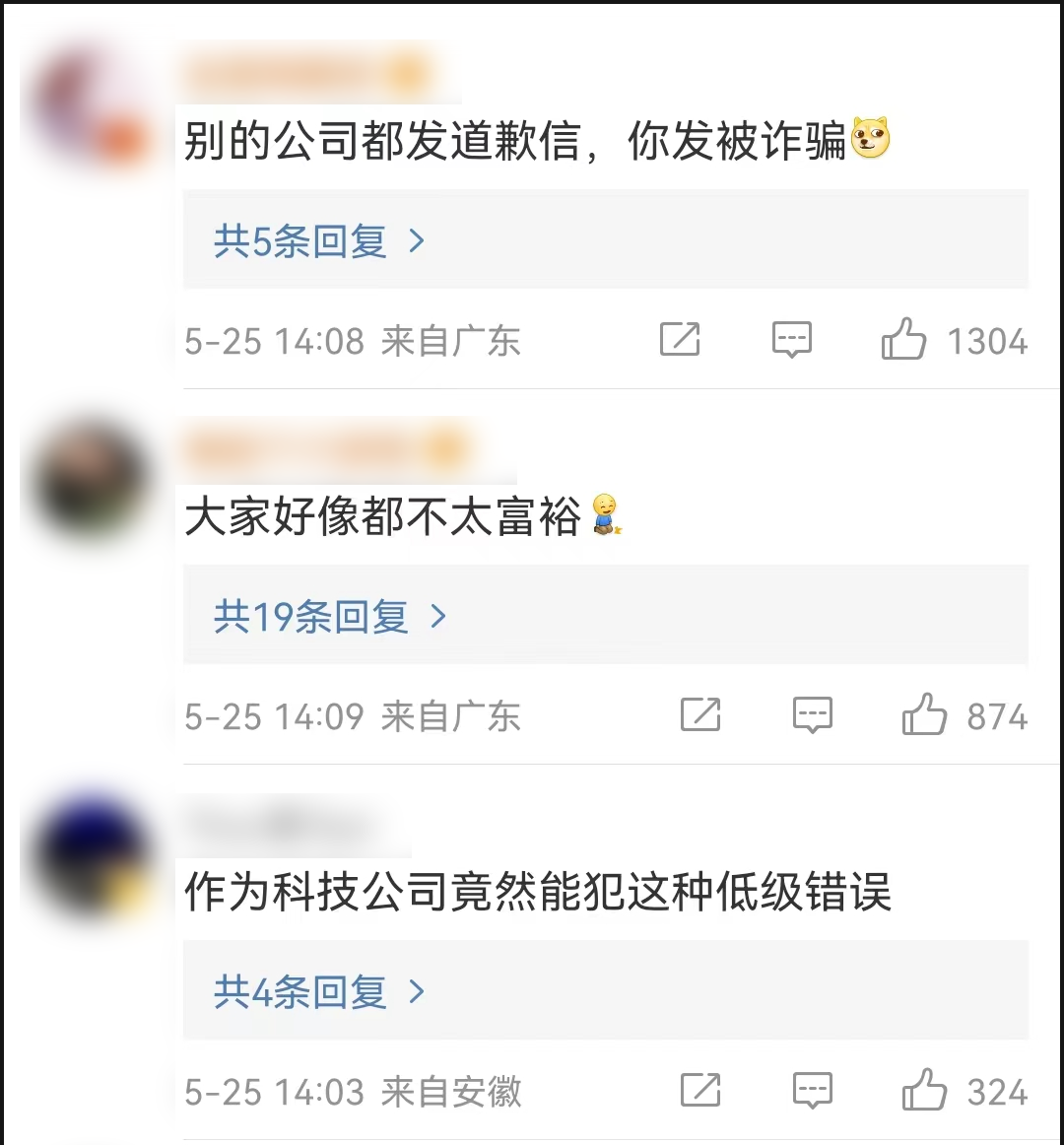Open username above 别的公司都发道歉信 comment
1064x1145 pixels.
point(306,73)
